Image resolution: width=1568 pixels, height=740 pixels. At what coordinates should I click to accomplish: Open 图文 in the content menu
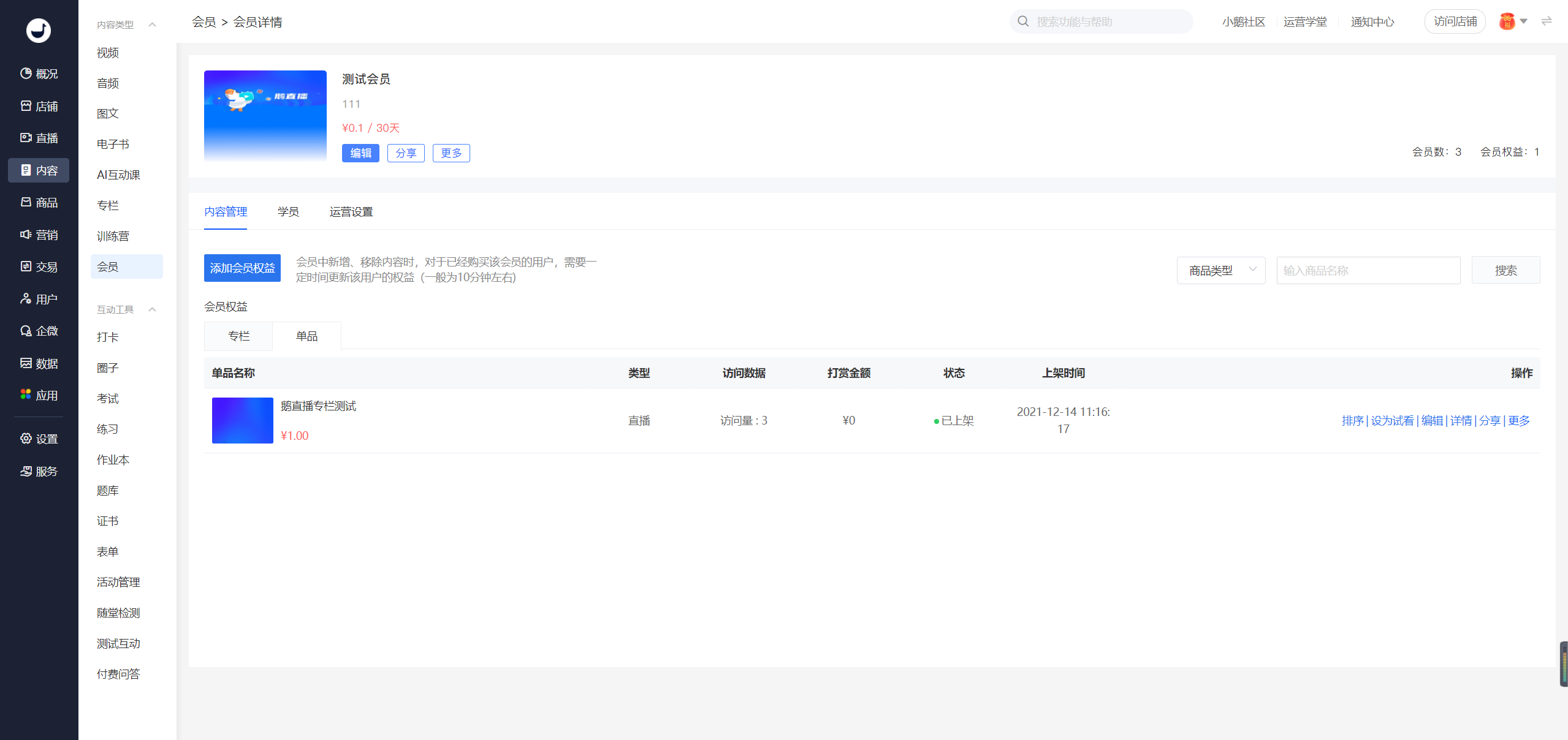108,113
